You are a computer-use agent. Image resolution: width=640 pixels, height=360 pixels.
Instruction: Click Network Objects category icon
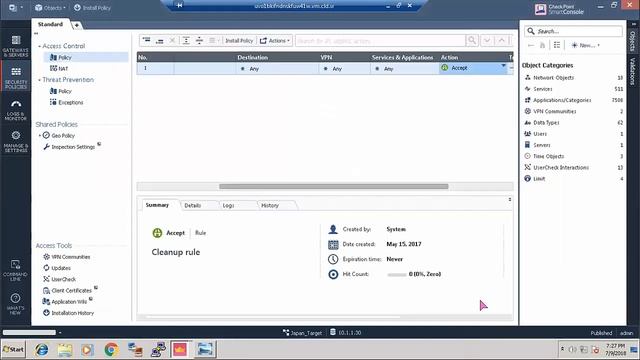(x=527, y=78)
